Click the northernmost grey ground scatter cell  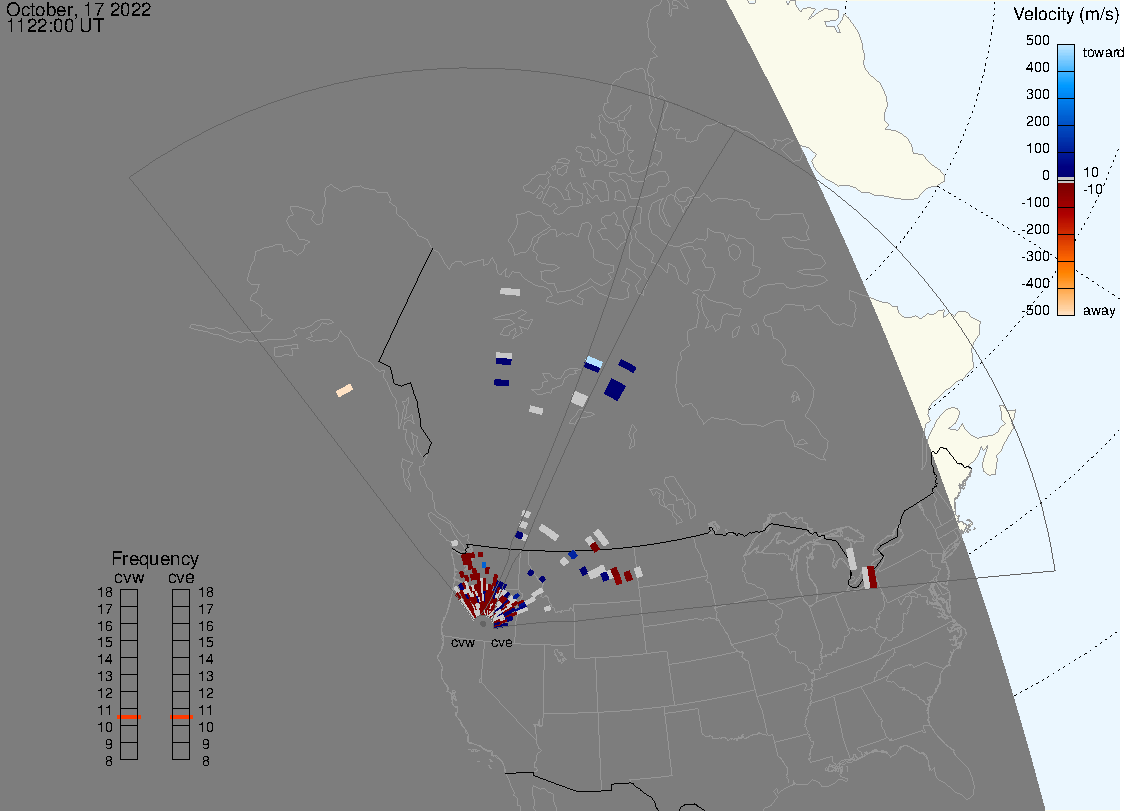510,292
